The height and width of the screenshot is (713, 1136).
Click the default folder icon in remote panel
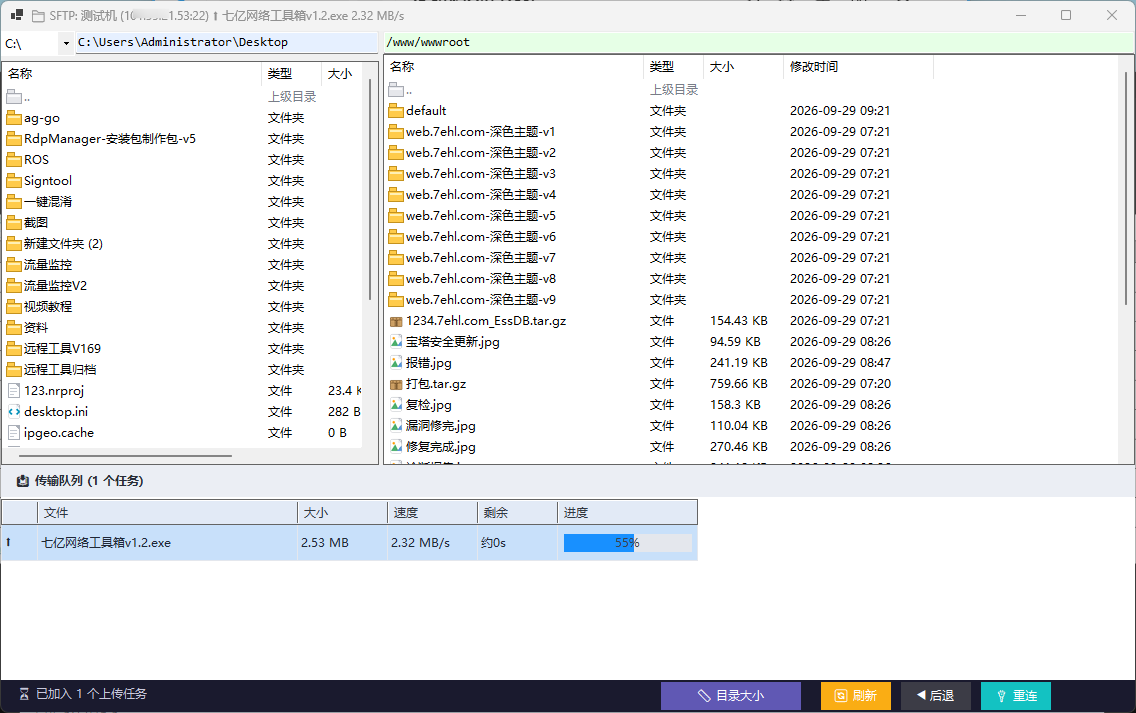pyautogui.click(x=396, y=111)
